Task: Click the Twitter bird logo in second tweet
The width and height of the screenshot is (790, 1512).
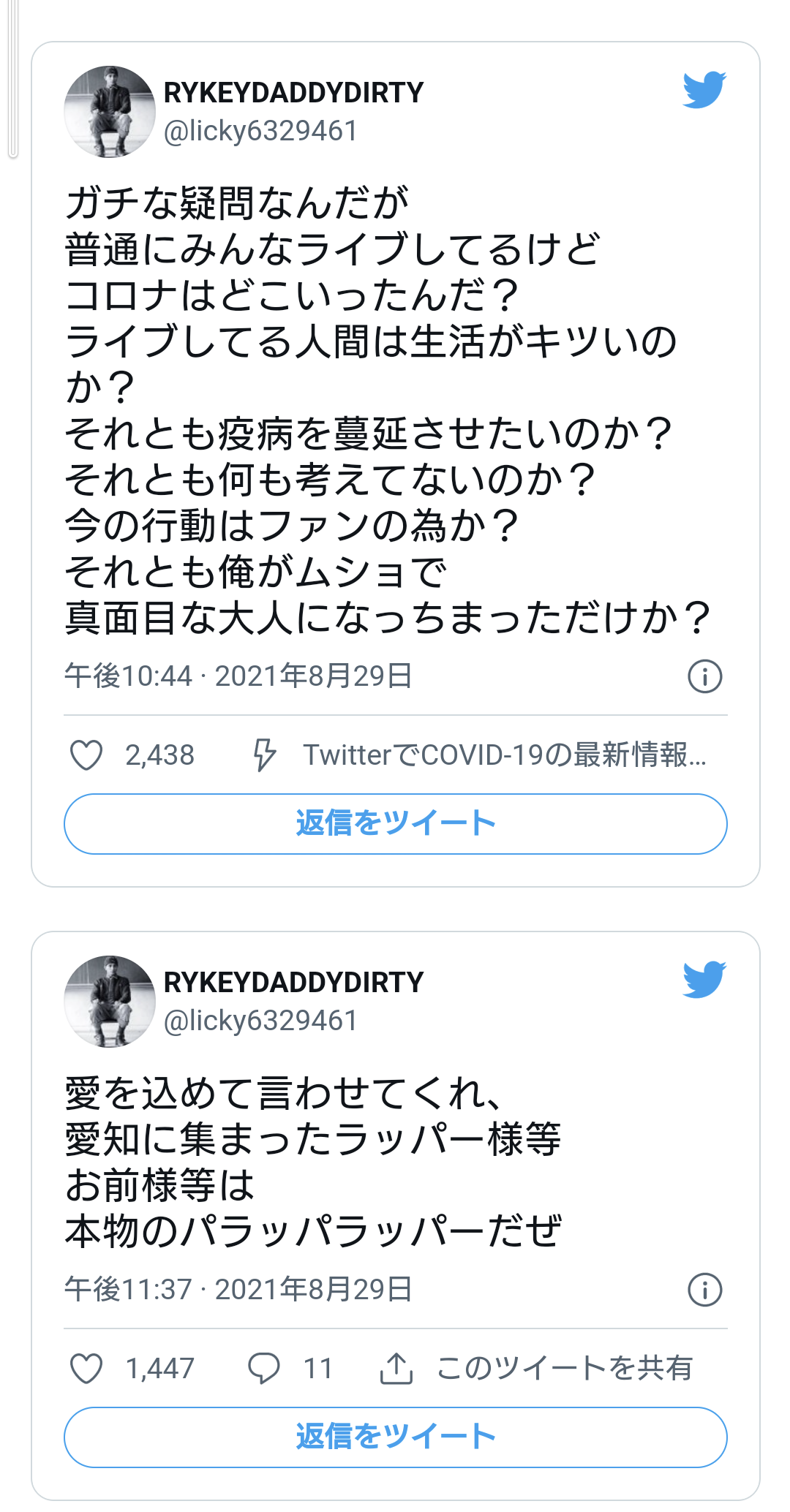Action: (704, 980)
